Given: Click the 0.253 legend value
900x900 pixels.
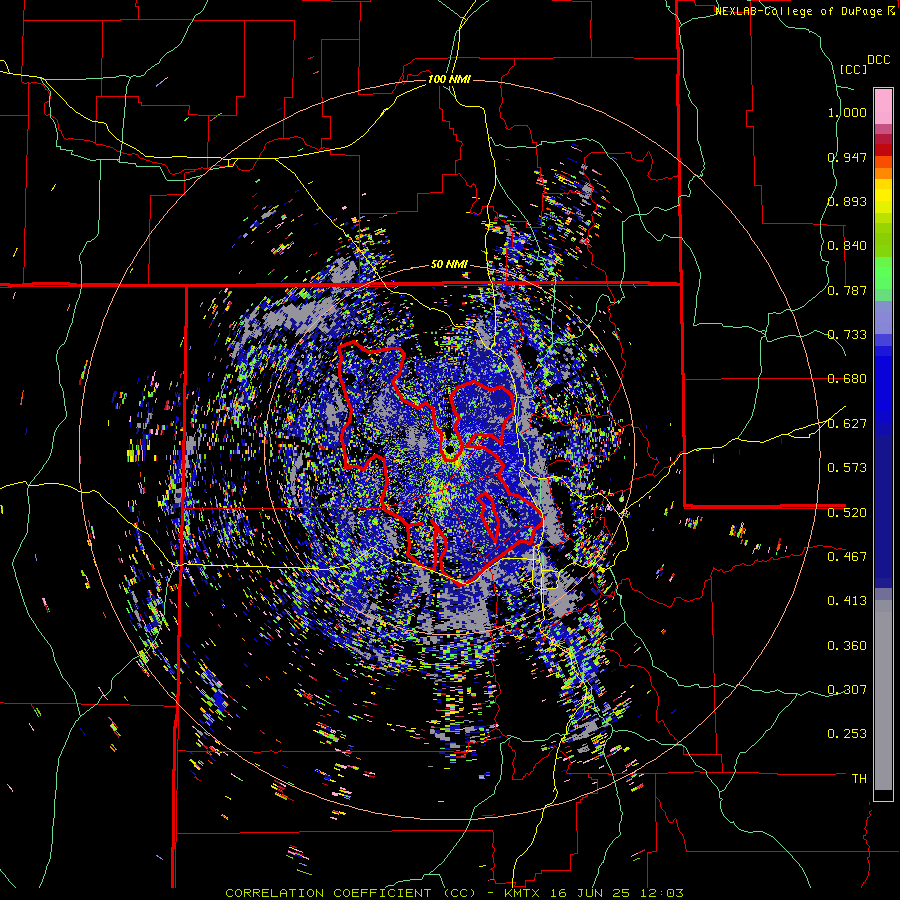Looking at the screenshot, I should pos(847,734).
